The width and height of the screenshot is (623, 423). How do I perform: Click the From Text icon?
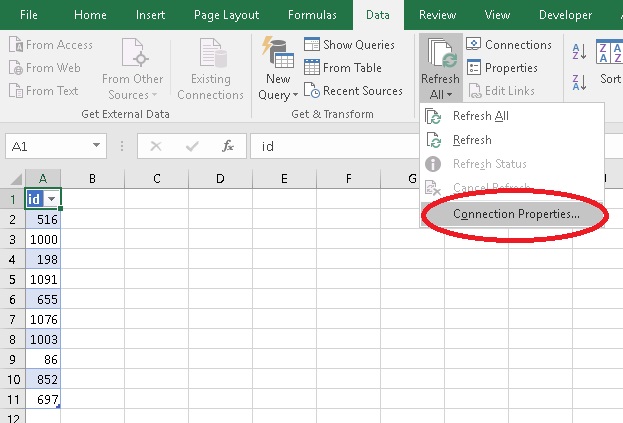(x=16, y=91)
